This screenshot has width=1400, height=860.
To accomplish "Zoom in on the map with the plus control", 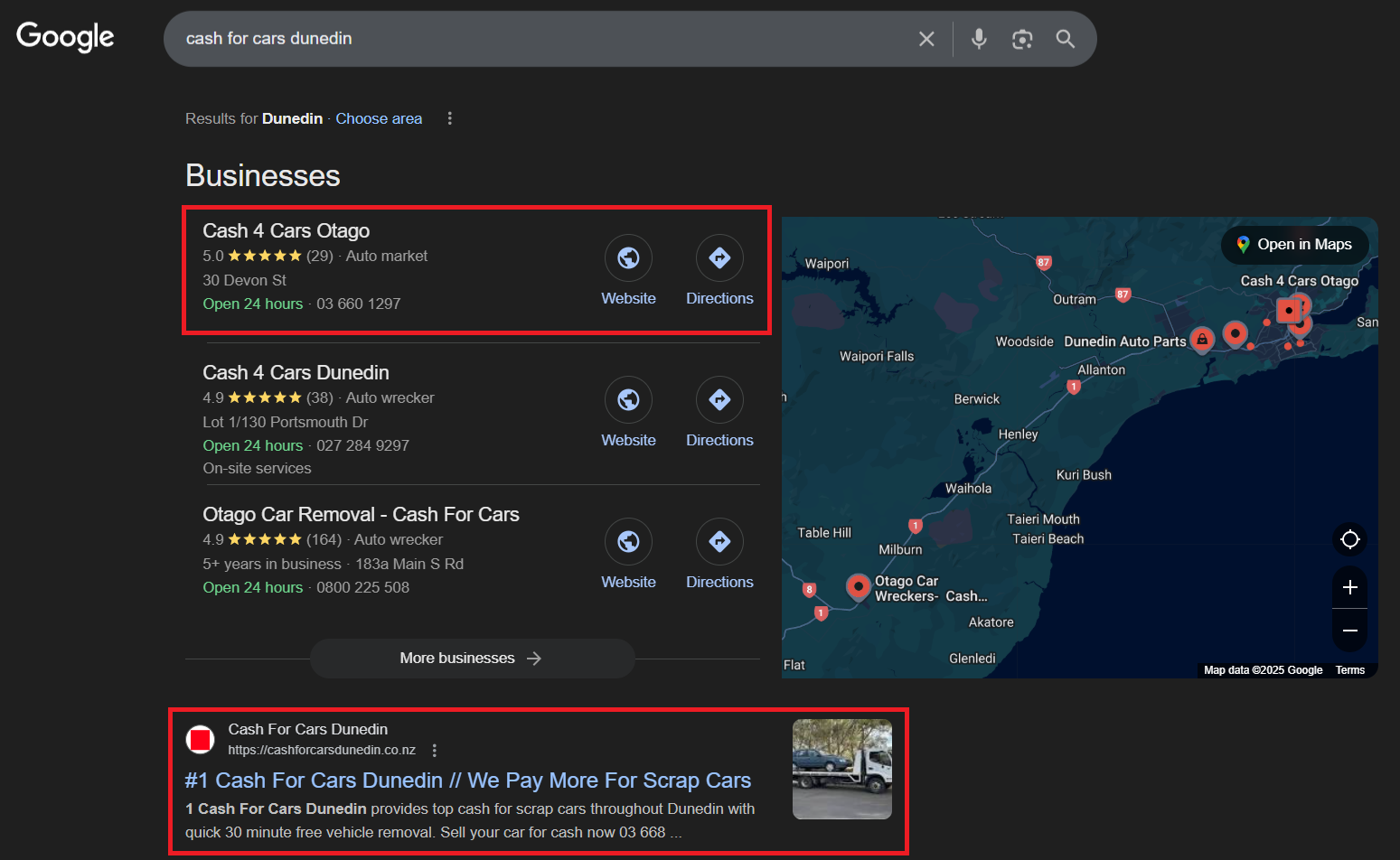I will pos(1349,587).
